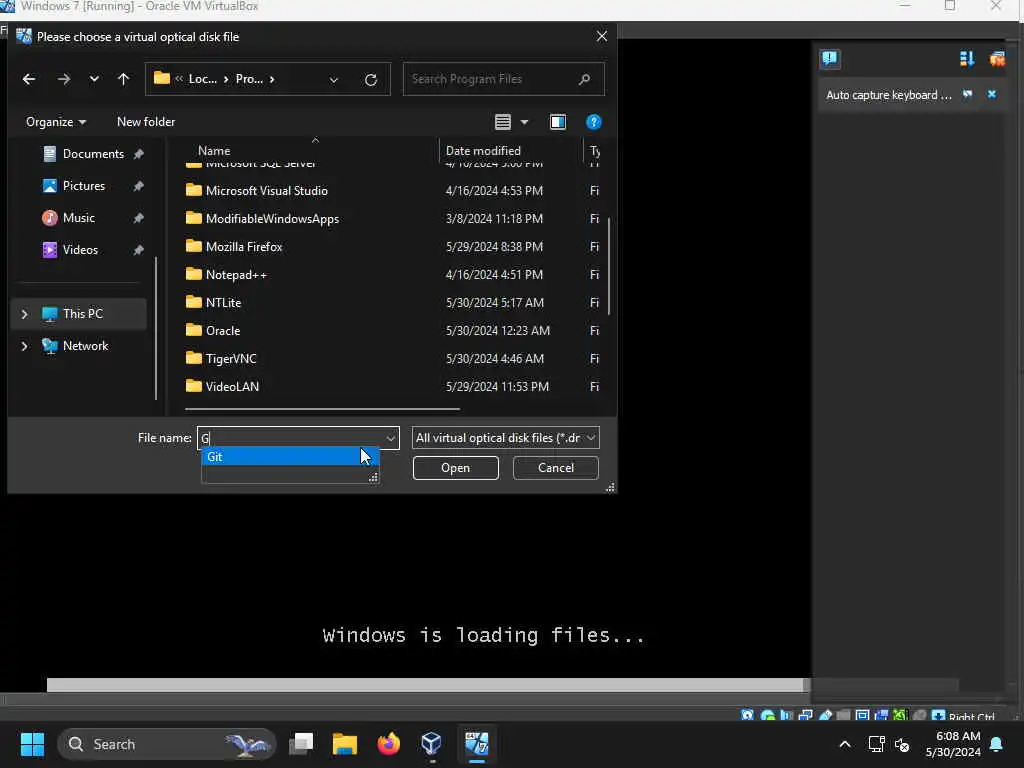Go up one folder level
The image size is (1024, 768).
pyautogui.click(x=123, y=79)
